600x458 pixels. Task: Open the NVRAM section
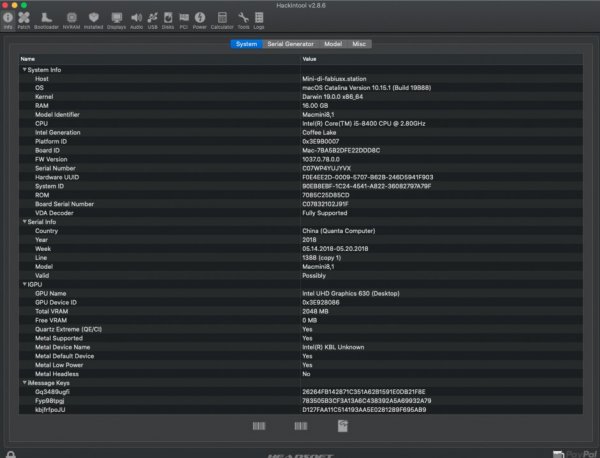pyautogui.click(x=72, y=21)
